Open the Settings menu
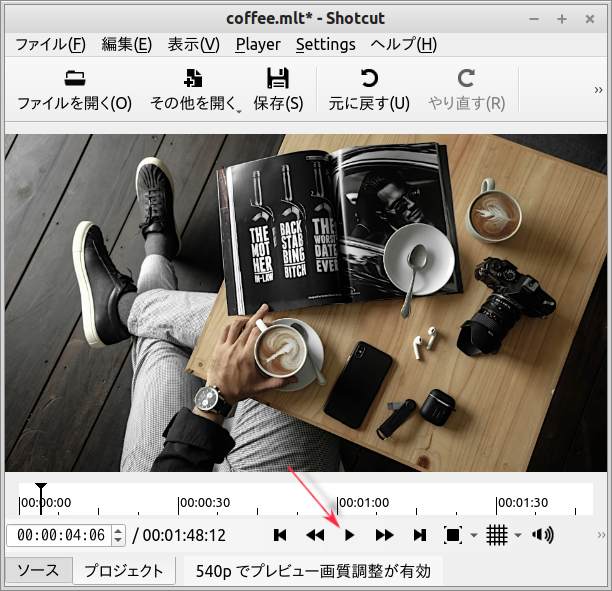Screen dimensions: 612x591 [x=325, y=44]
